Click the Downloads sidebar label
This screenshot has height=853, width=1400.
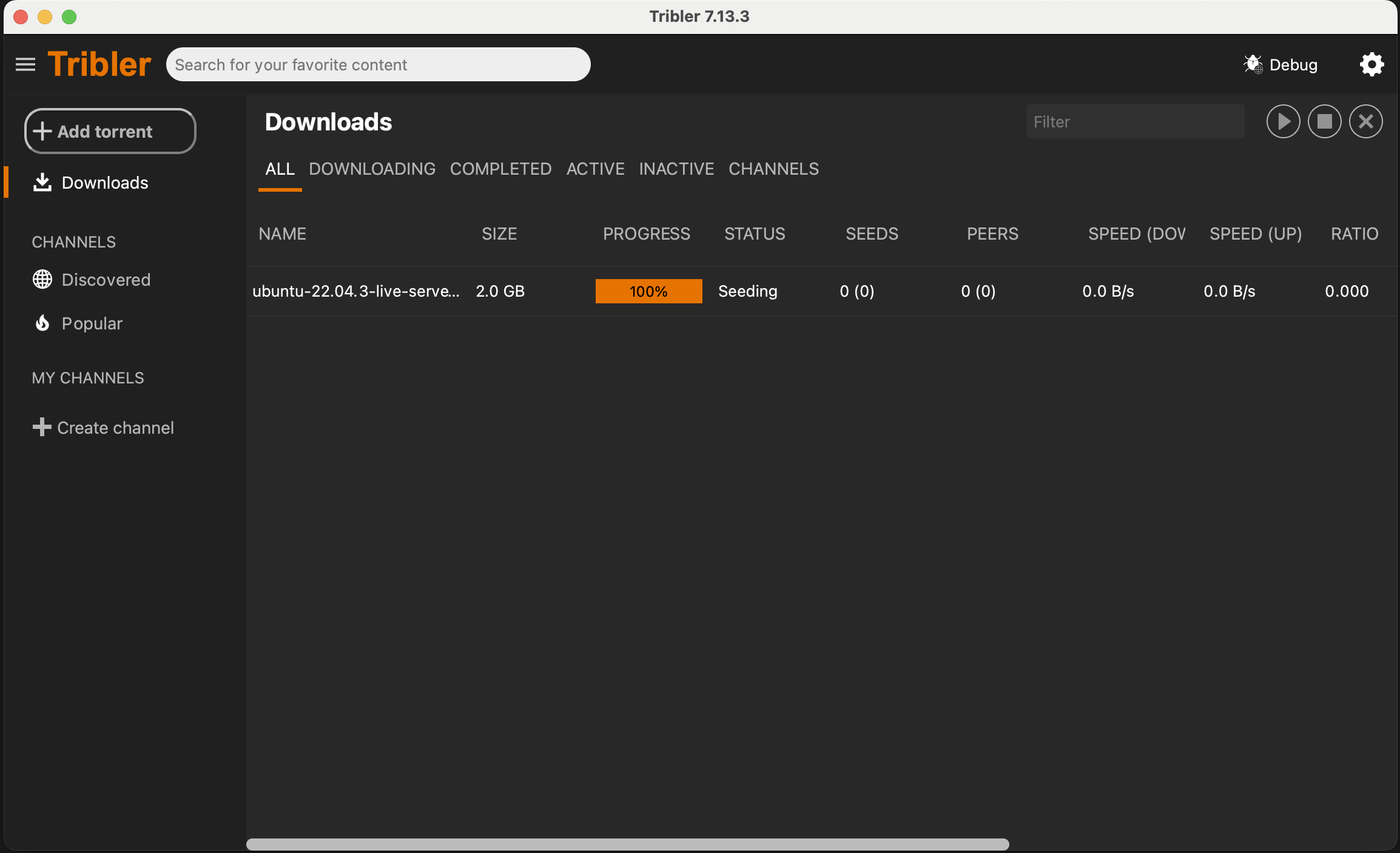click(105, 183)
